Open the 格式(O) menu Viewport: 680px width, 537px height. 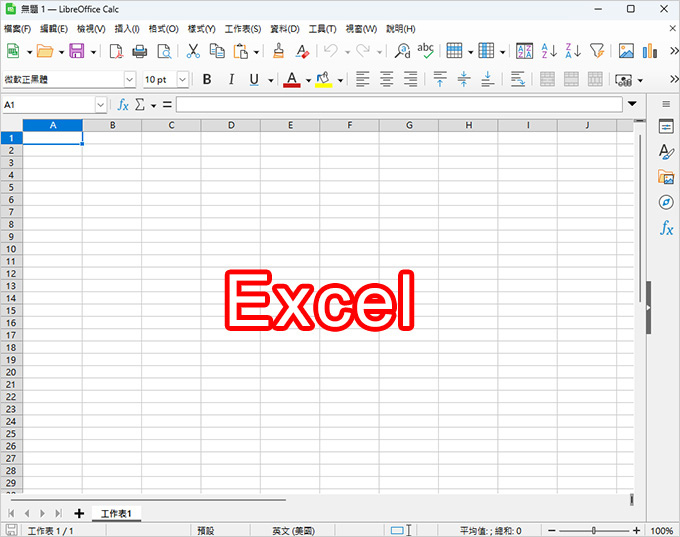tap(163, 29)
